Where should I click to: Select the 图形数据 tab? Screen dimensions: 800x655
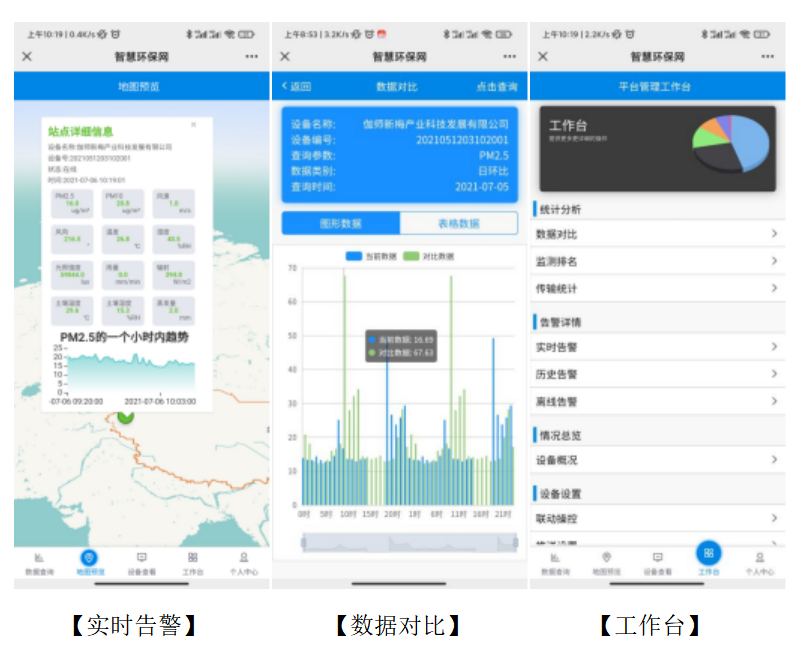(x=341, y=223)
